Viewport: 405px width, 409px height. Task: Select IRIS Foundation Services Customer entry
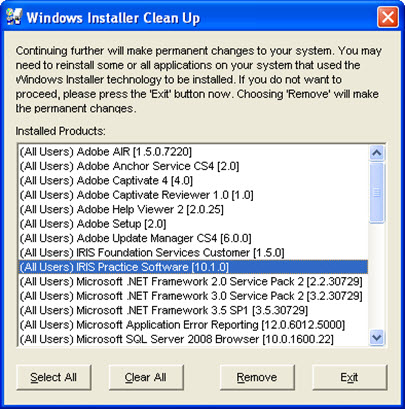193,253
